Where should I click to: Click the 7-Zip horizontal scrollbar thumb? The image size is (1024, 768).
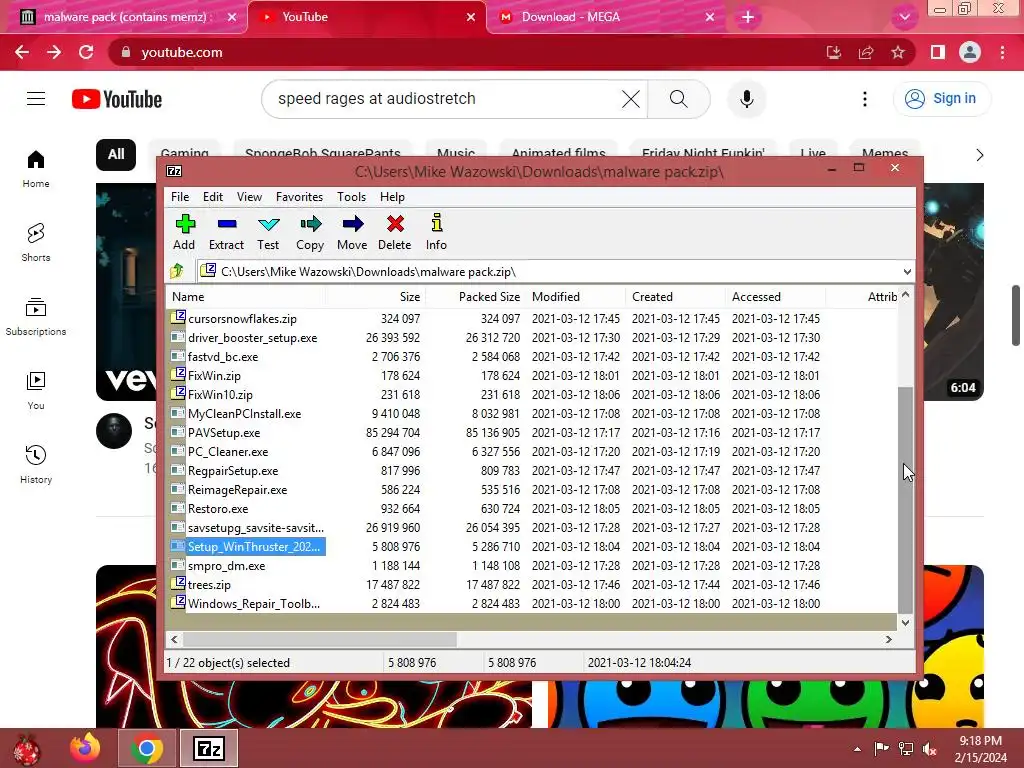(x=320, y=639)
